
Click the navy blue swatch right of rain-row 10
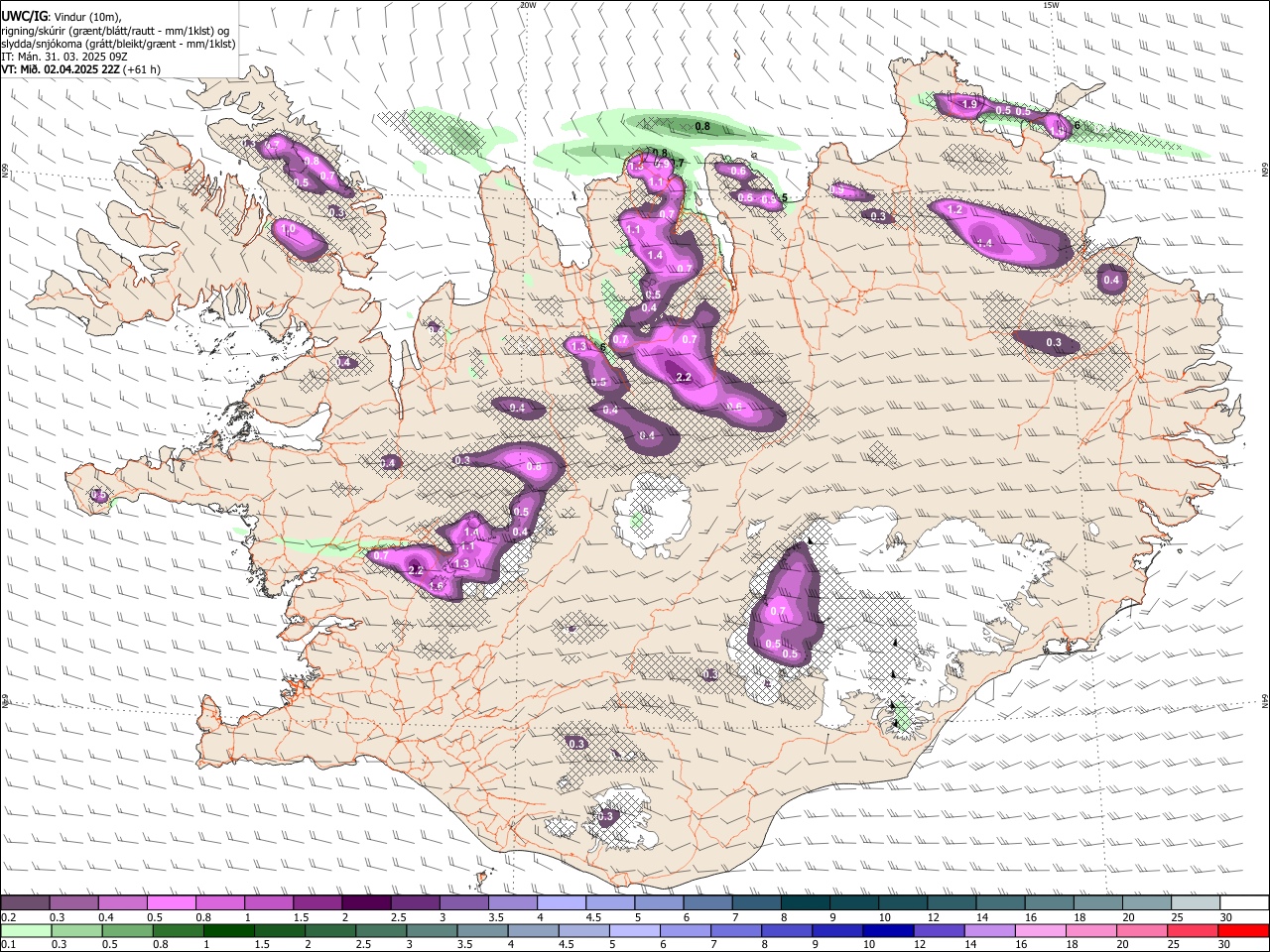coord(888,930)
